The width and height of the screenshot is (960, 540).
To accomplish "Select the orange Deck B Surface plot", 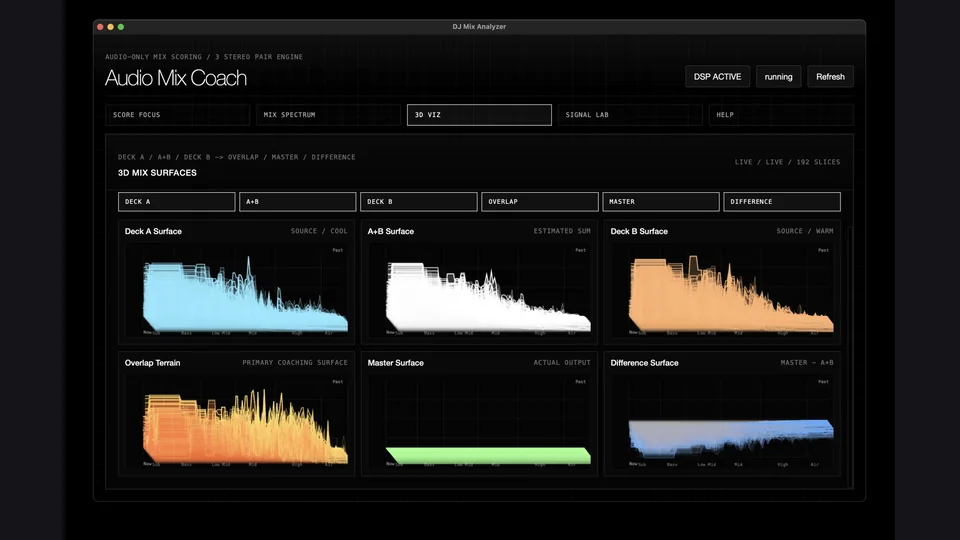I will pyautogui.click(x=722, y=291).
